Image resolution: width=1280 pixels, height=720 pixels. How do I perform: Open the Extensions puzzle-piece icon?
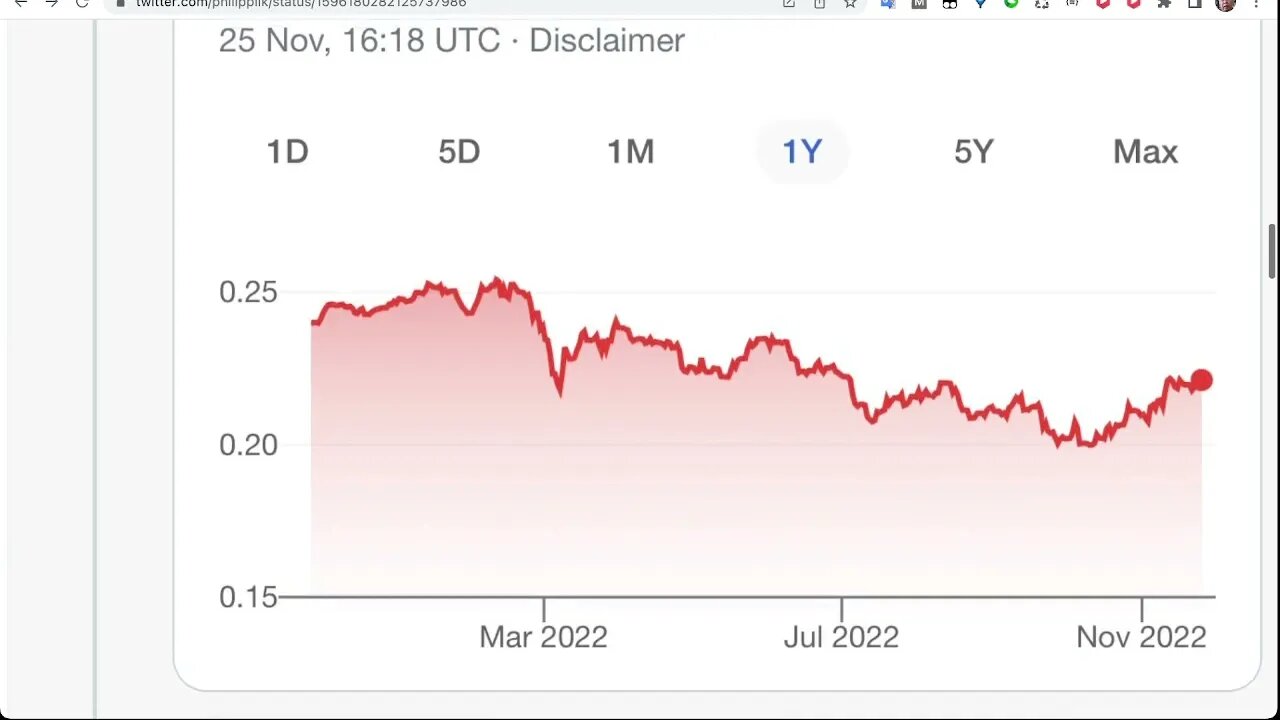1164,3
